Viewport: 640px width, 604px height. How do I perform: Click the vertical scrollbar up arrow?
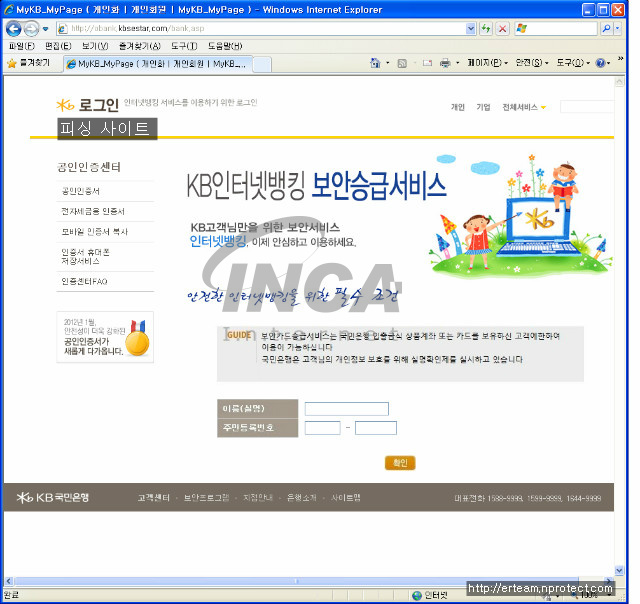coord(619,82)
